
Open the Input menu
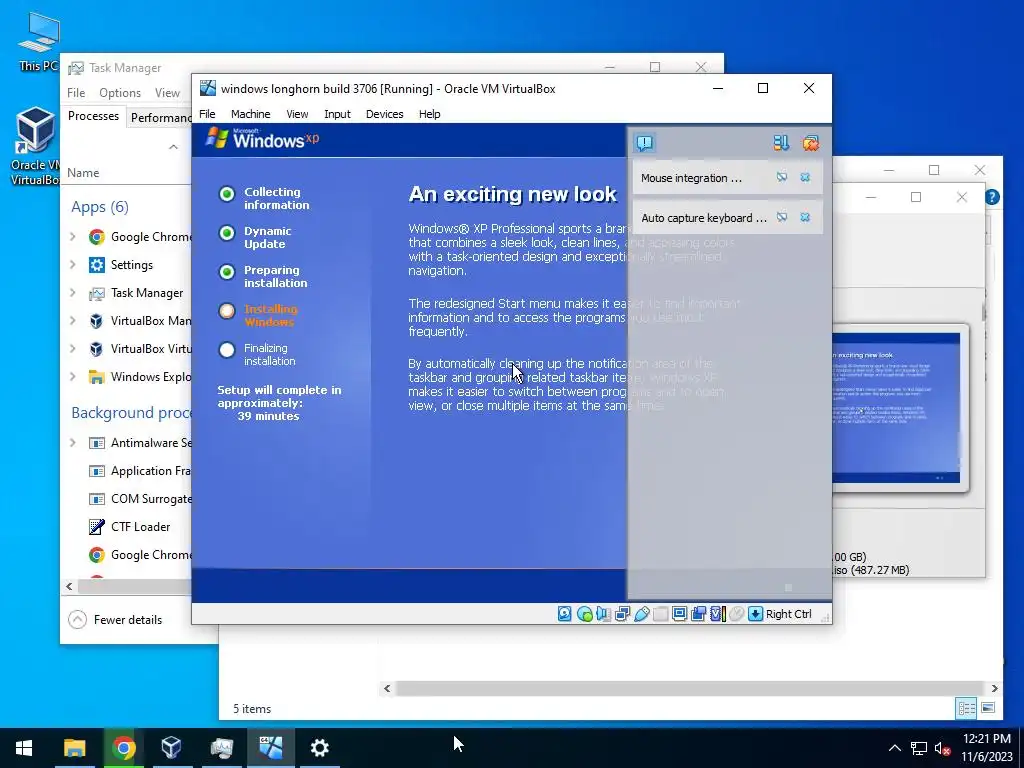(337, 114)
